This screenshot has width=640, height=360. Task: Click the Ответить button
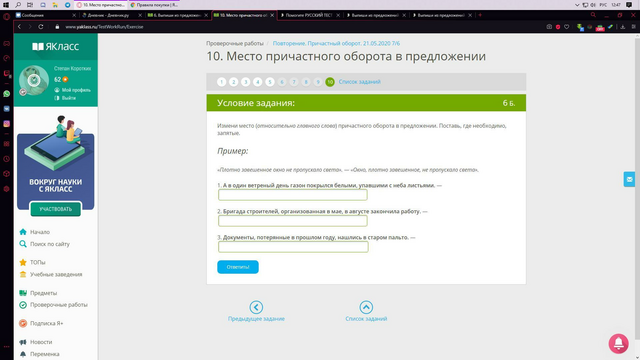tap(238, 267)
